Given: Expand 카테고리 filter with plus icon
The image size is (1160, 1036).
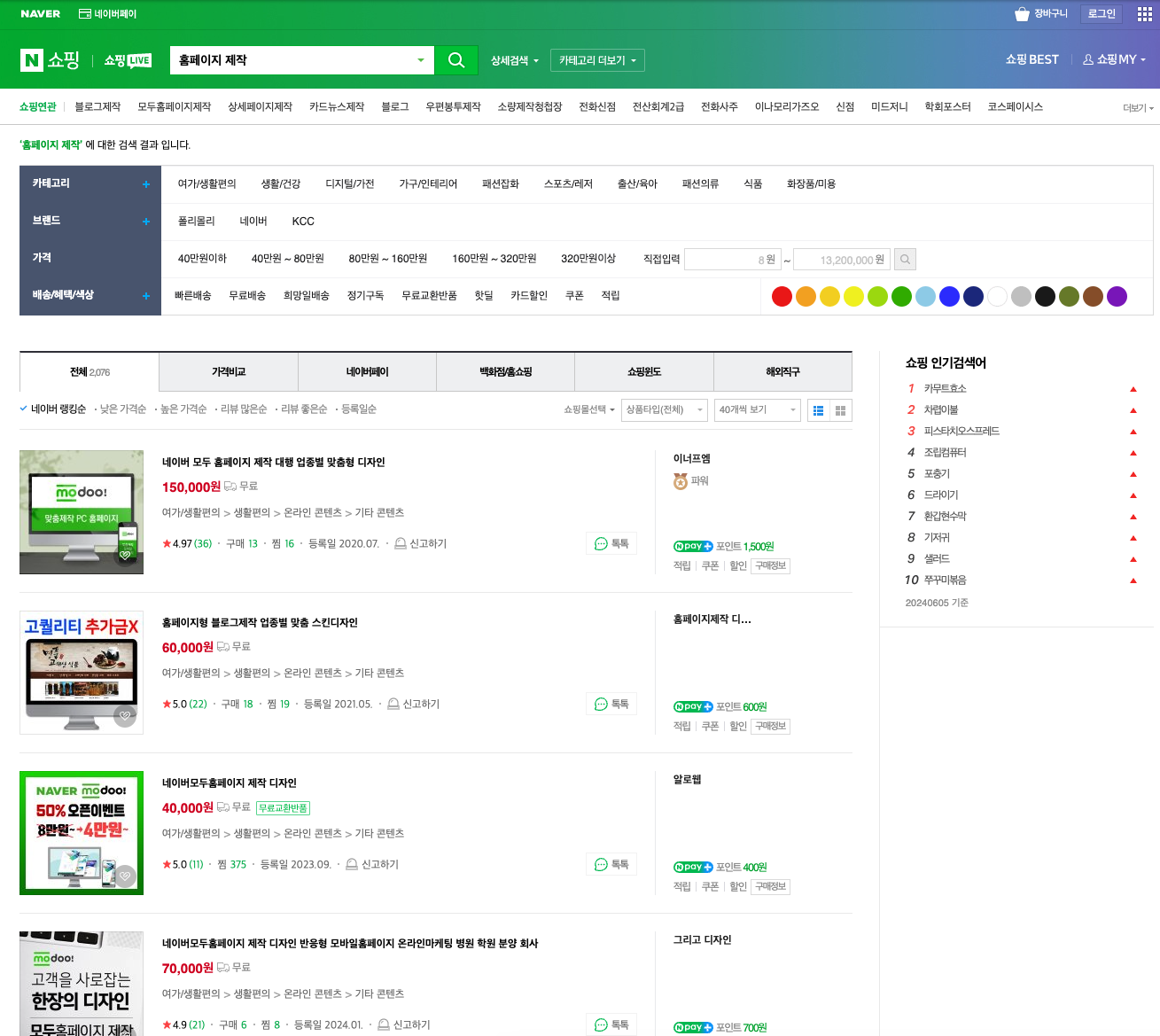Looking at the screenshot, I should pos(146,184).
